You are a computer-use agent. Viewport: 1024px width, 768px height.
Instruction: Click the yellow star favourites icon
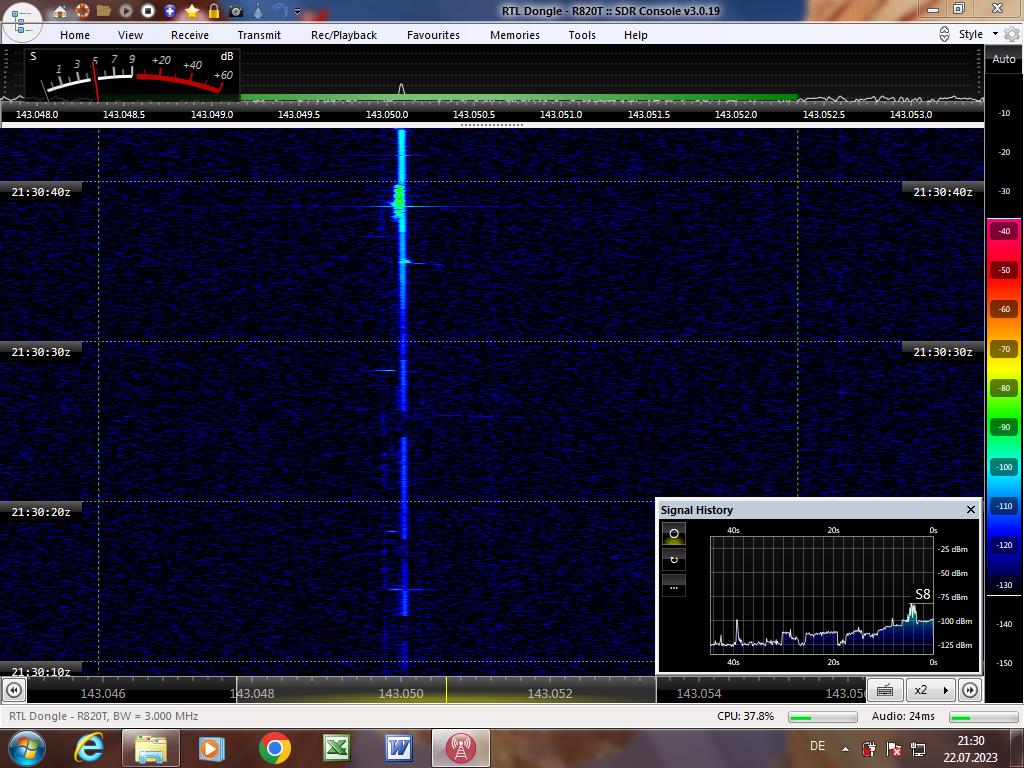[x=192, y=11]
